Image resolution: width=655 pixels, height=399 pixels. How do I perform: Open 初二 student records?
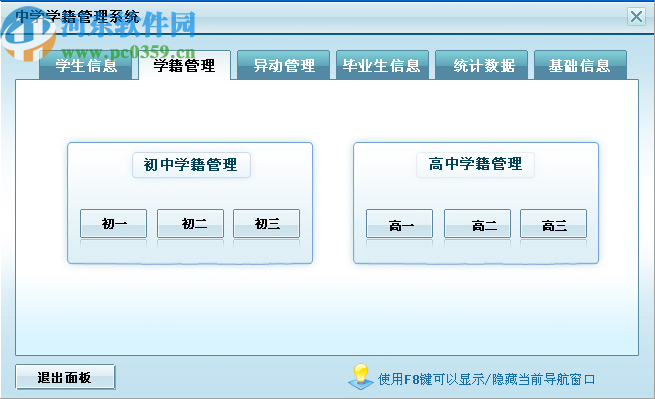[x=190, y=224]
